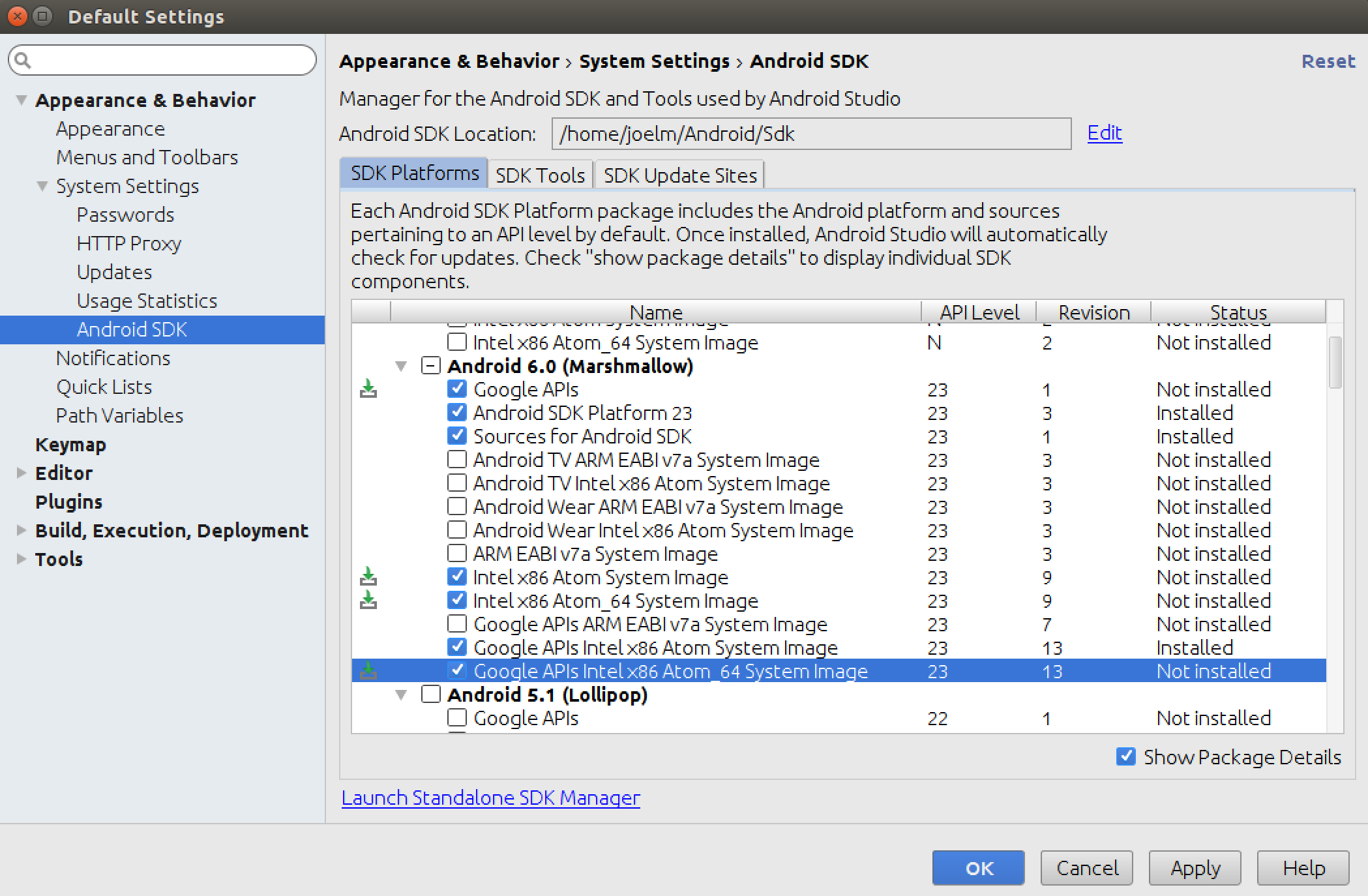Open the SDK Update Sites tab

(x=679, y=175)
